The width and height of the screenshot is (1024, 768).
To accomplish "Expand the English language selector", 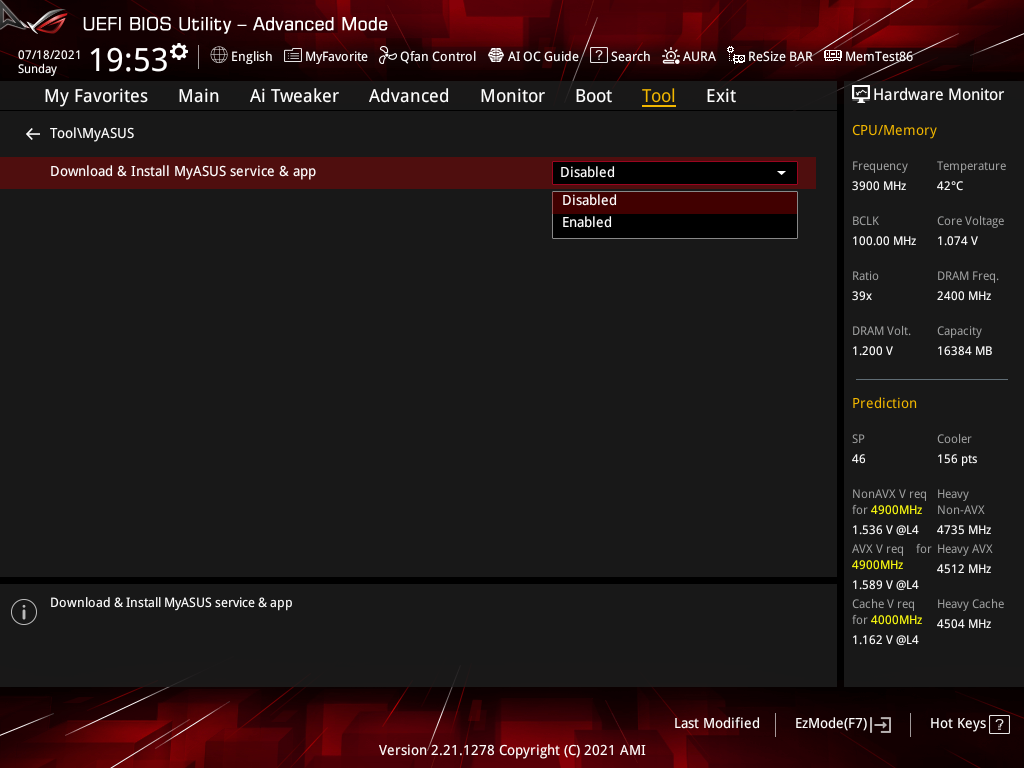I will coord(241,56).
